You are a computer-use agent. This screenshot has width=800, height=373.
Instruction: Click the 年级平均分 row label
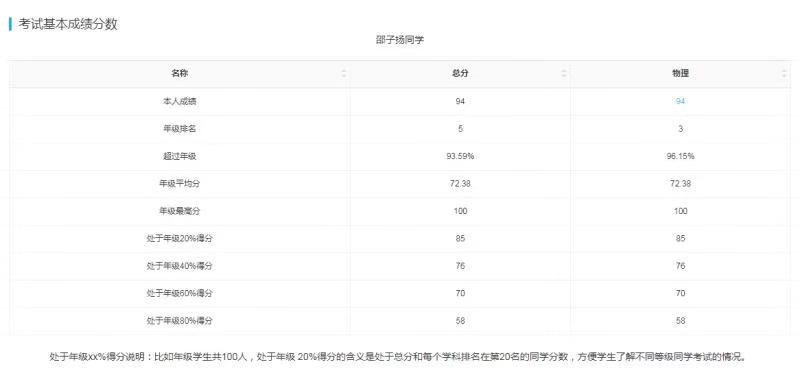point(180,184)
